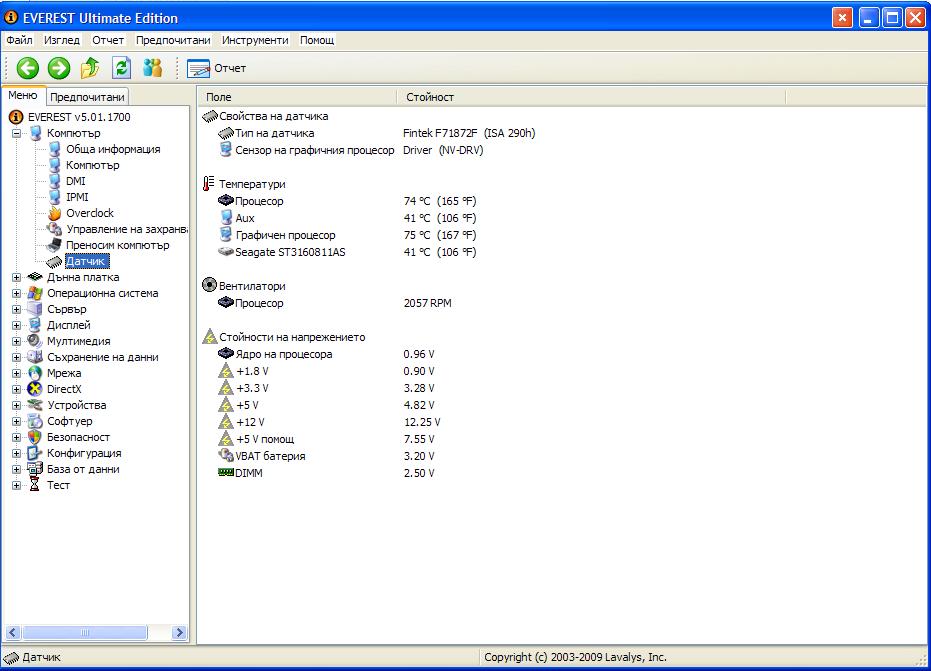Go forward with the green right arrow
The height and width of the screenshot is (671, 931).
[59, 68]
